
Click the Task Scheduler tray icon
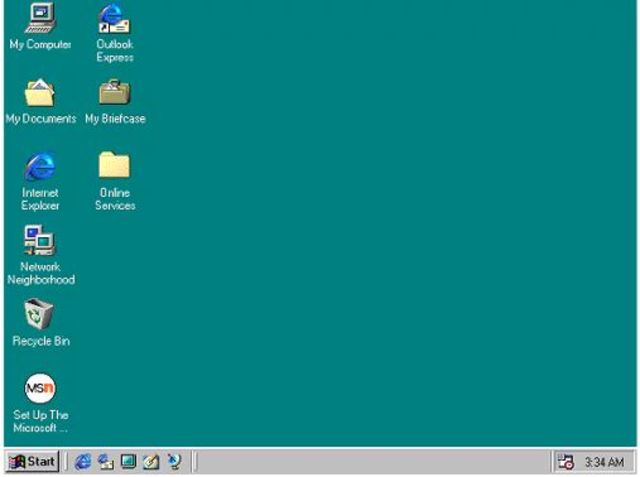[566, 462]
